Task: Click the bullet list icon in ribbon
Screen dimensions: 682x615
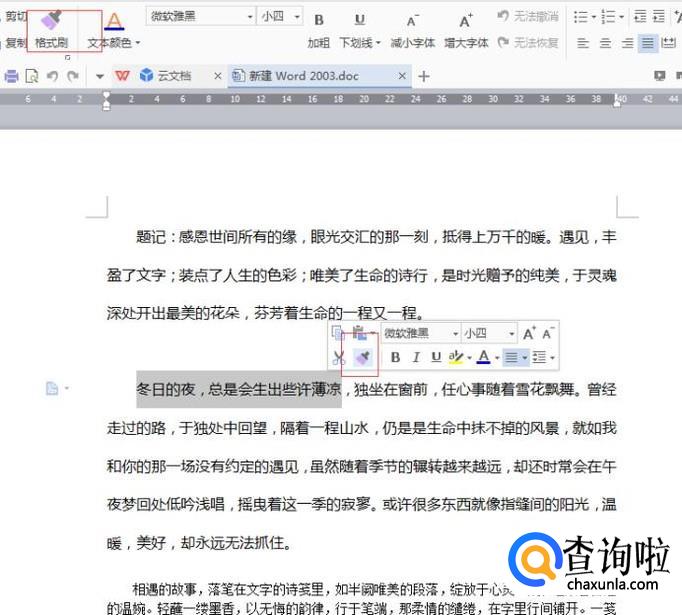Action: tap(581, 17)
